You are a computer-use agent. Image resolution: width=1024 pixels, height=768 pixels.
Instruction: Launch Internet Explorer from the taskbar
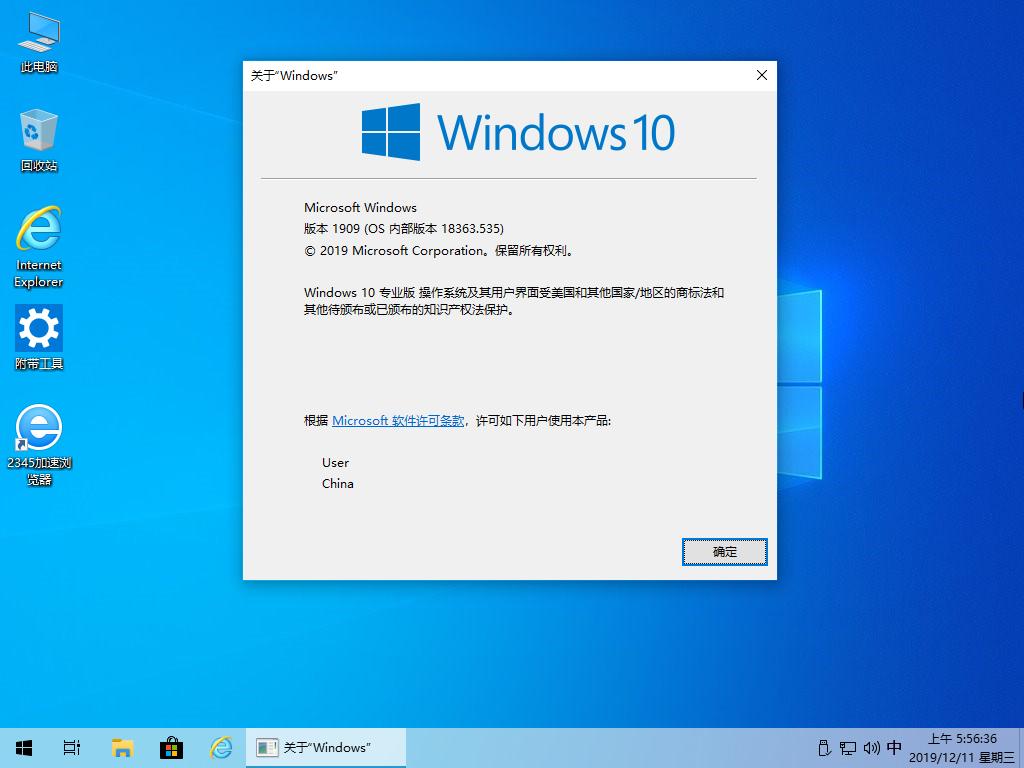(x=221, y=748)
